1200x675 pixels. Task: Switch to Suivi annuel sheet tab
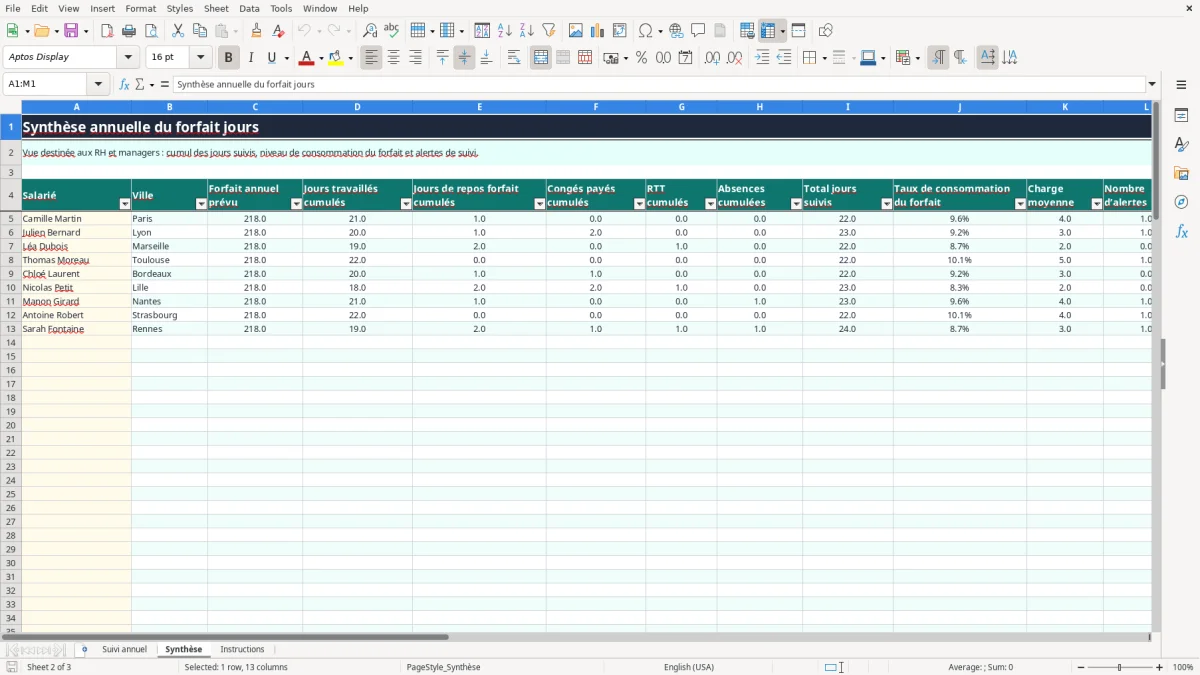point(124,650)
